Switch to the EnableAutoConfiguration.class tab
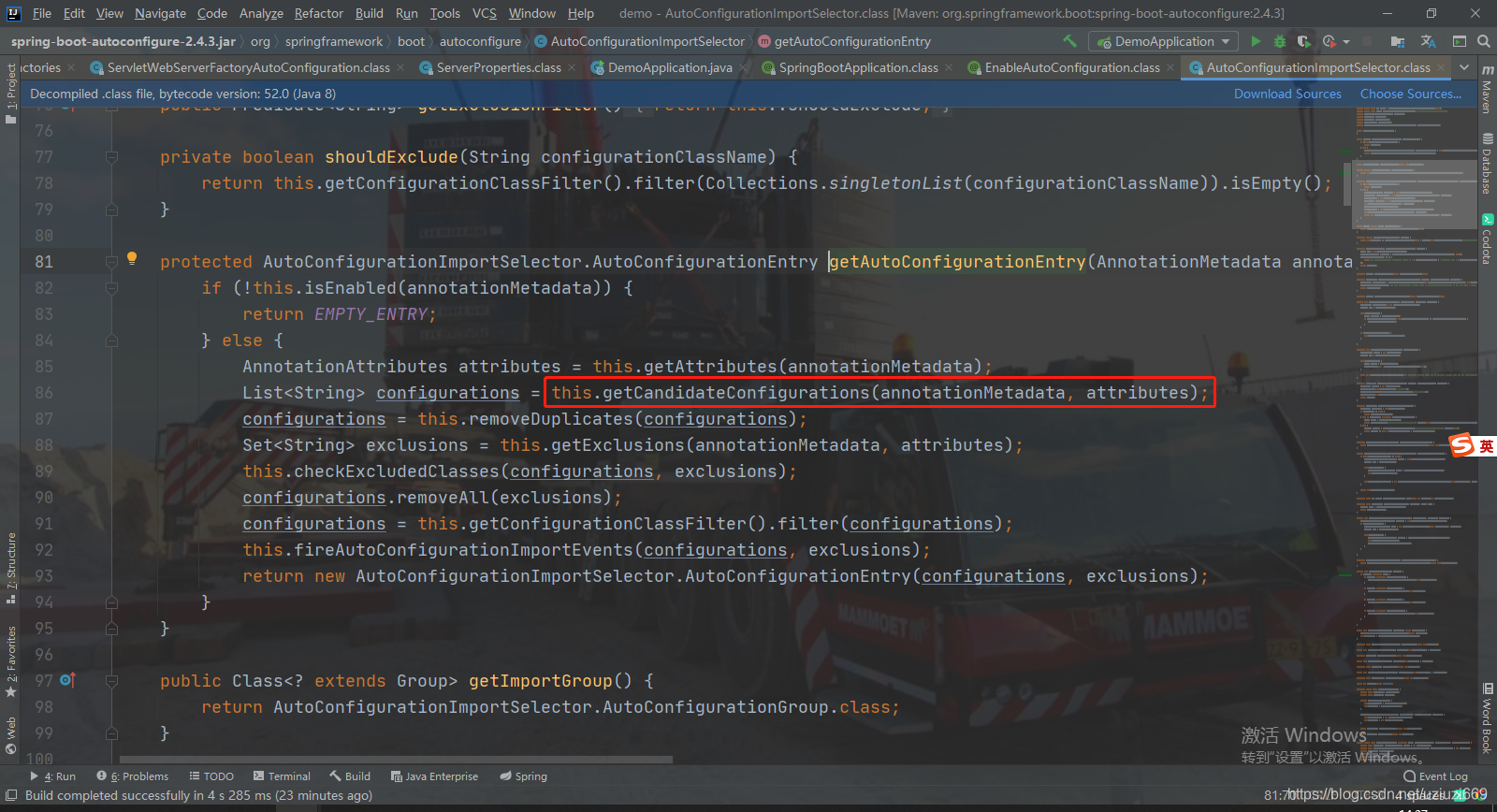This screenshot has height=812, width=1497. [1072, 67]
